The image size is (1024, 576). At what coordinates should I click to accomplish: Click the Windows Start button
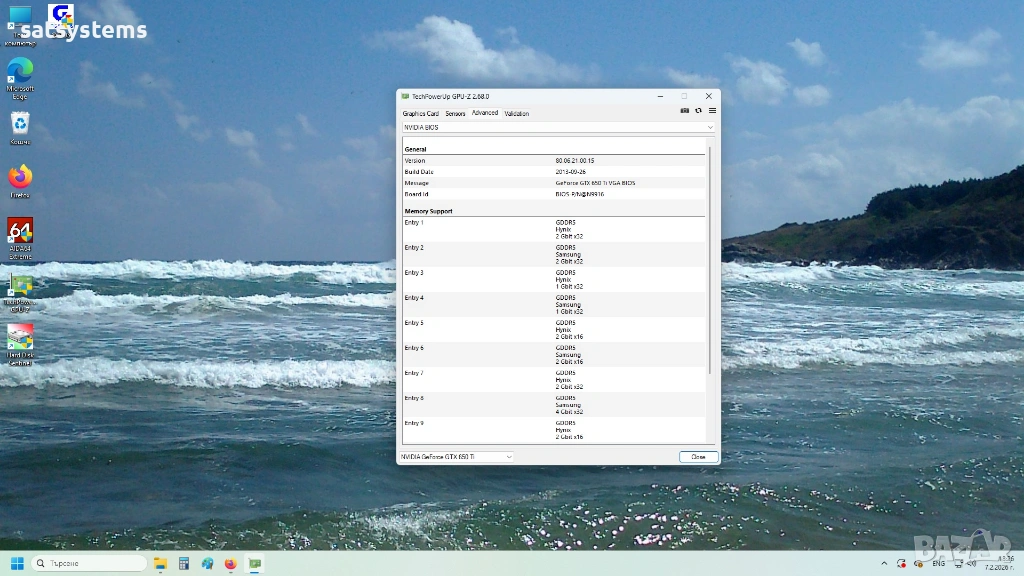click(x=17, y=564)
